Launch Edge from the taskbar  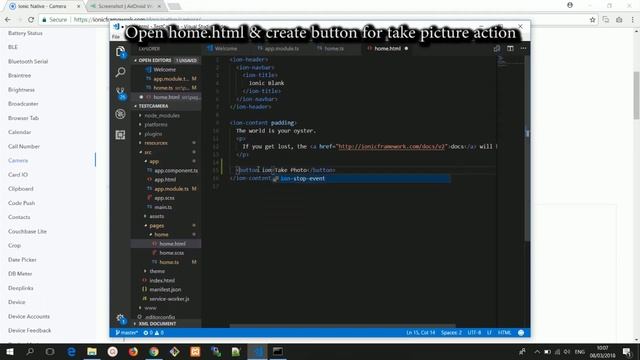pos(71,351)
